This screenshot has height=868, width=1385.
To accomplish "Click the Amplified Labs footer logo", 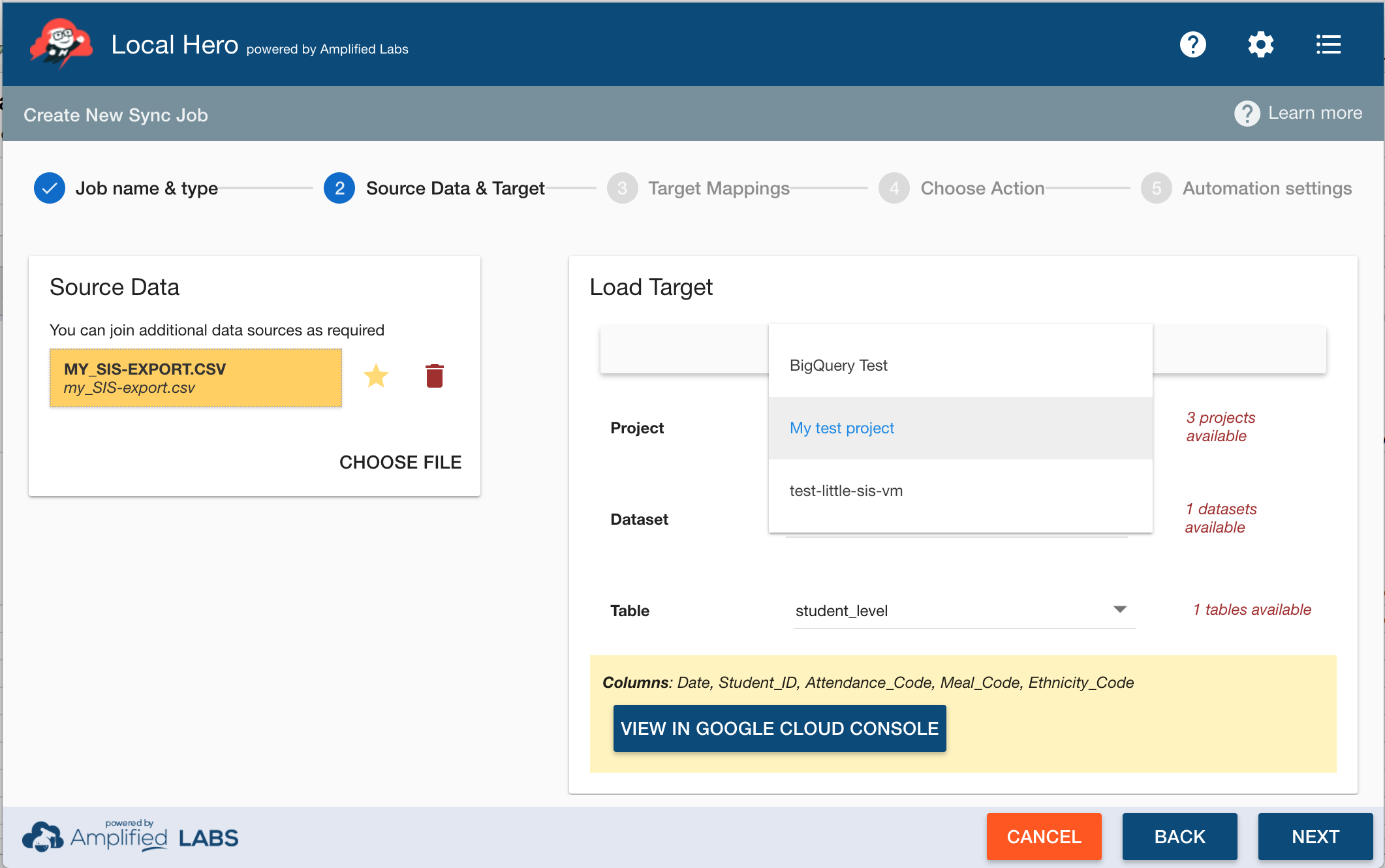I will coord(131,837).
